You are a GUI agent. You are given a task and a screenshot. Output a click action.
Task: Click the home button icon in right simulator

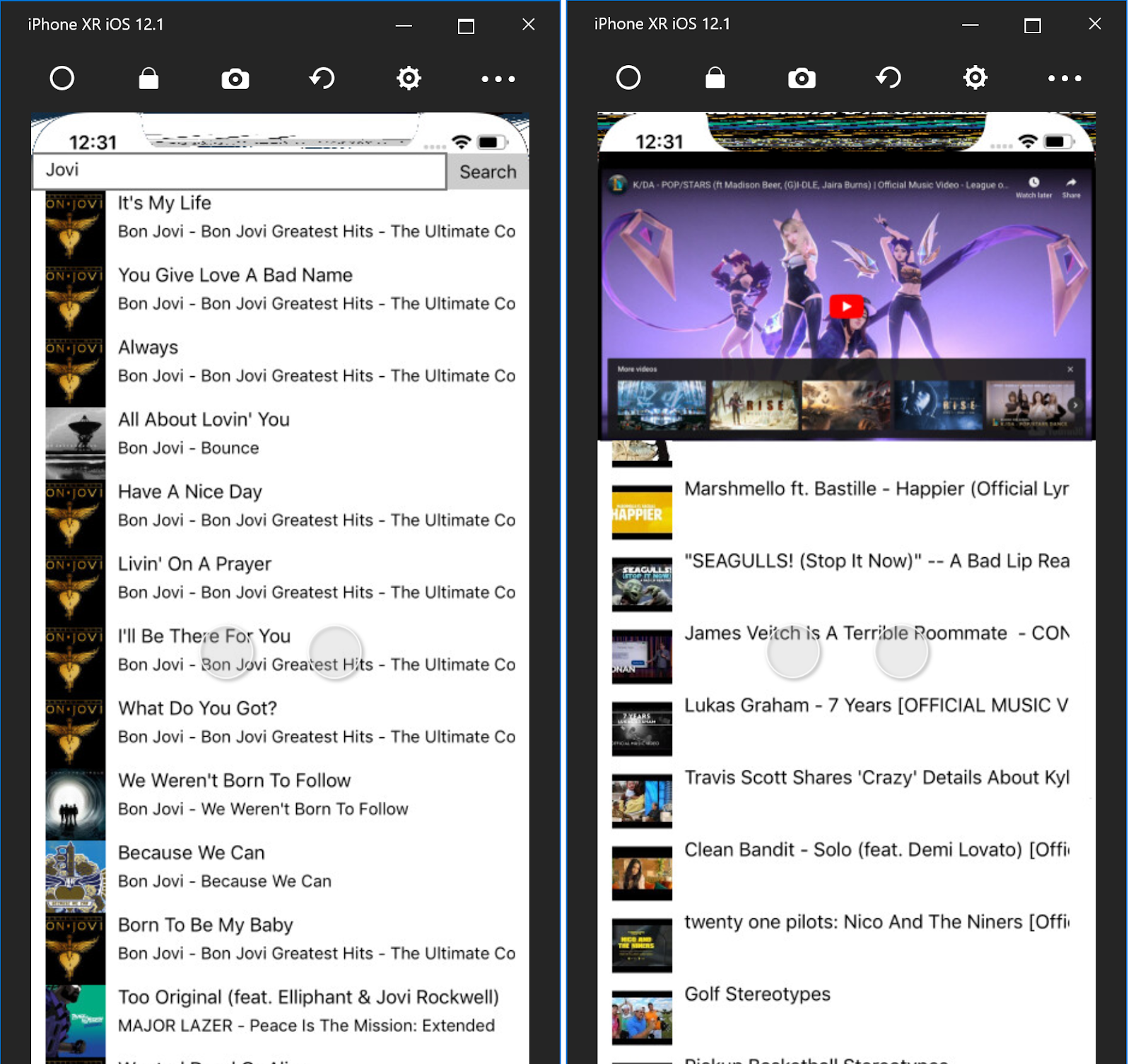pos(628,77)
